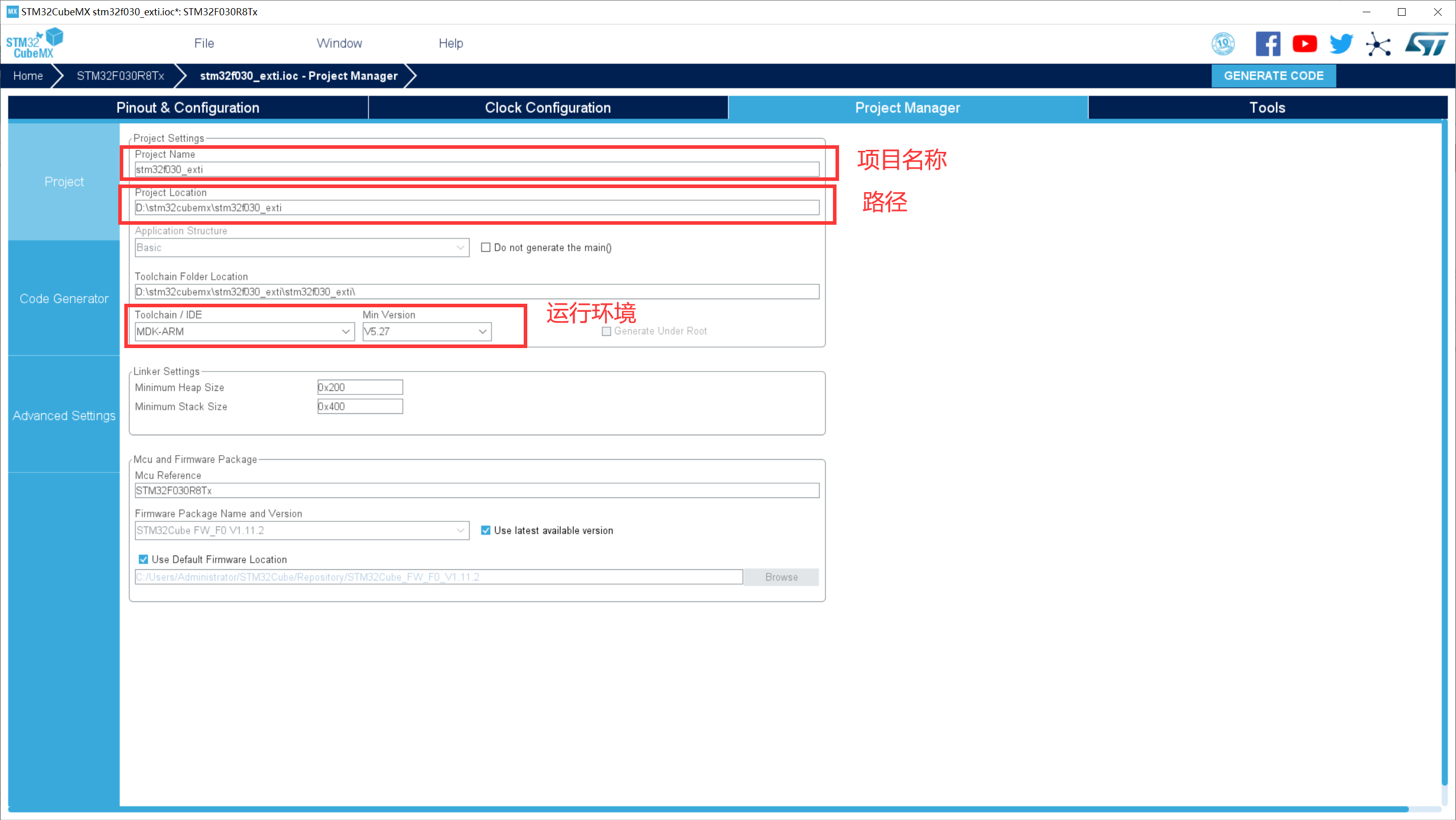Click the GENERATE CODE button

[1273, 76]
